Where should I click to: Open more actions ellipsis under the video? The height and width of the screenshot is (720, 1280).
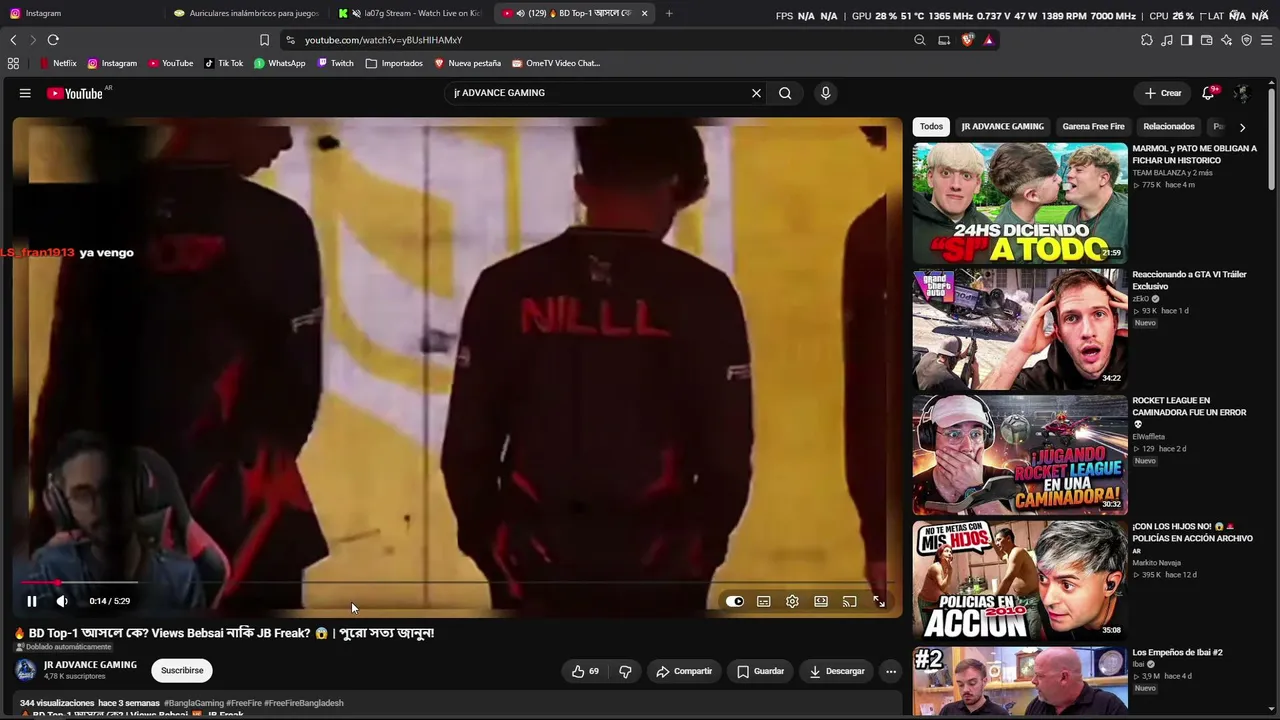point(891,671)
